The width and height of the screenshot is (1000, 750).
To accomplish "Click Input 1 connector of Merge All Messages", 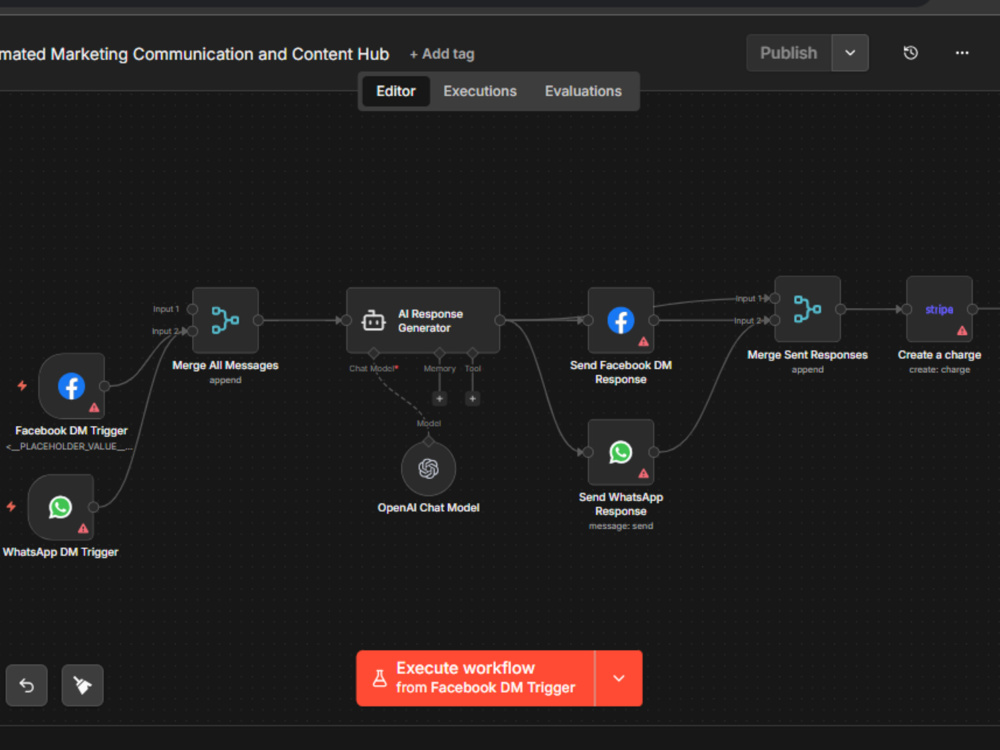I will [192, 309].
